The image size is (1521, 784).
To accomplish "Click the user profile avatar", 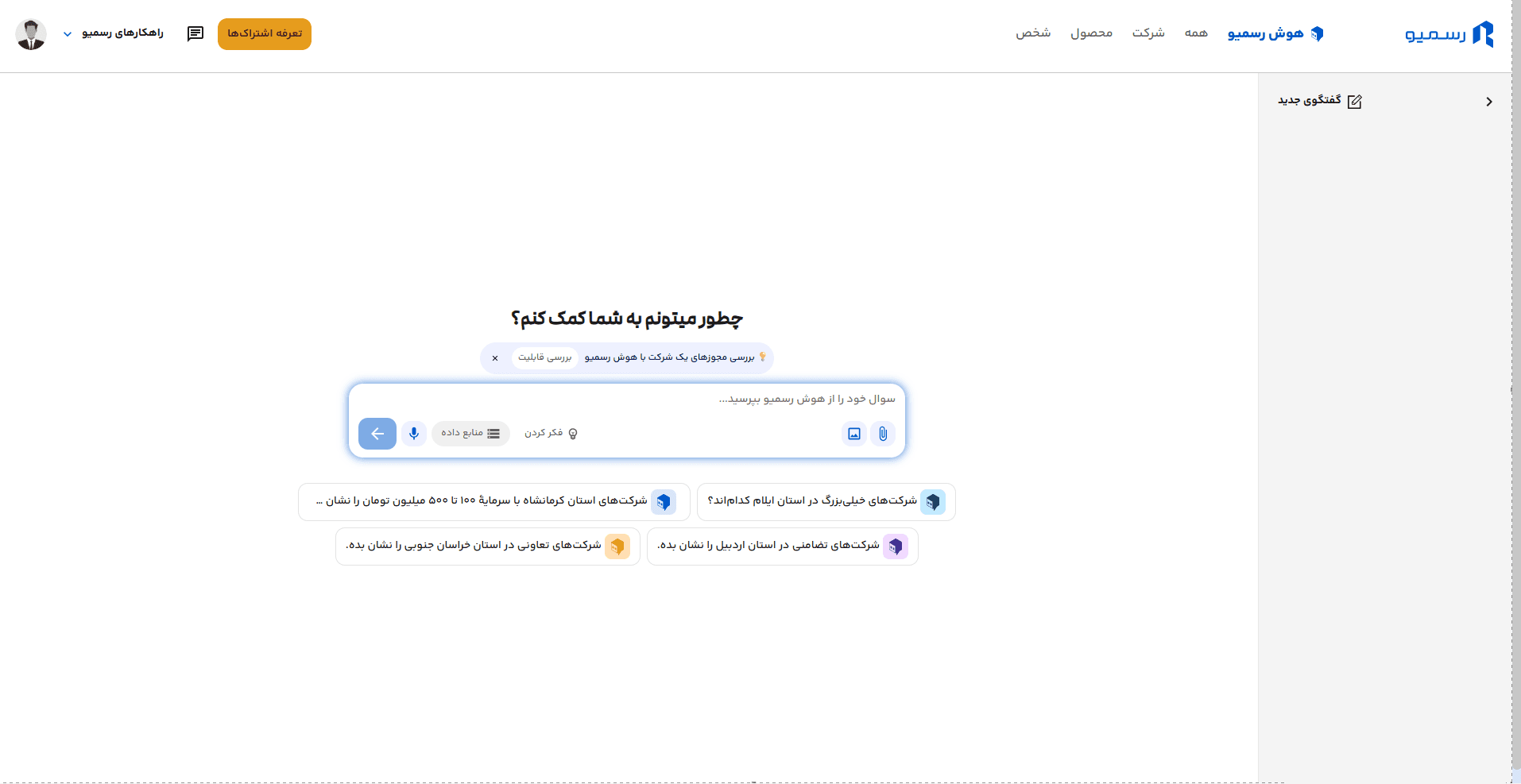I will click(x=31, y=34).
